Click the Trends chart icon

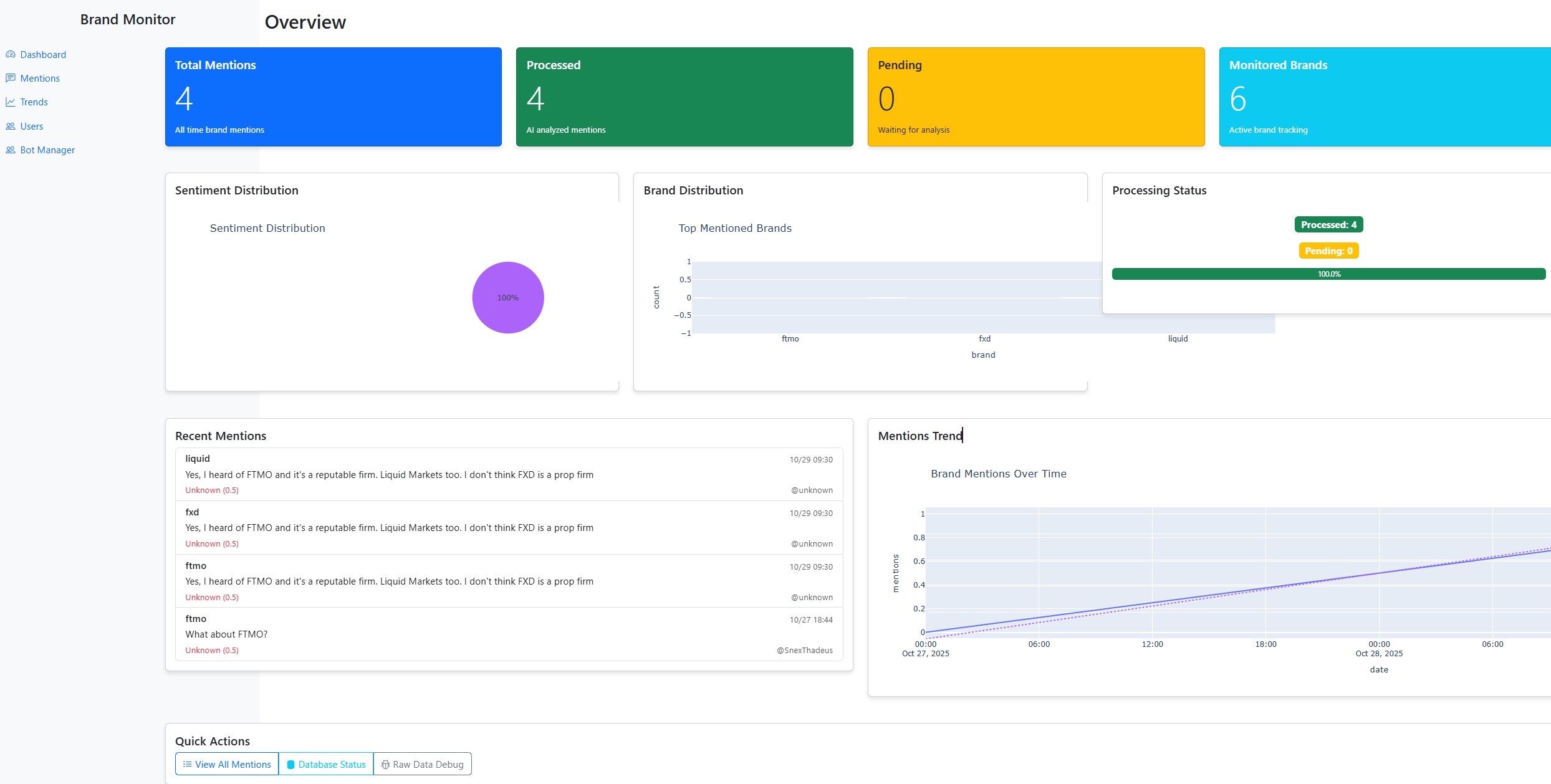11,102
